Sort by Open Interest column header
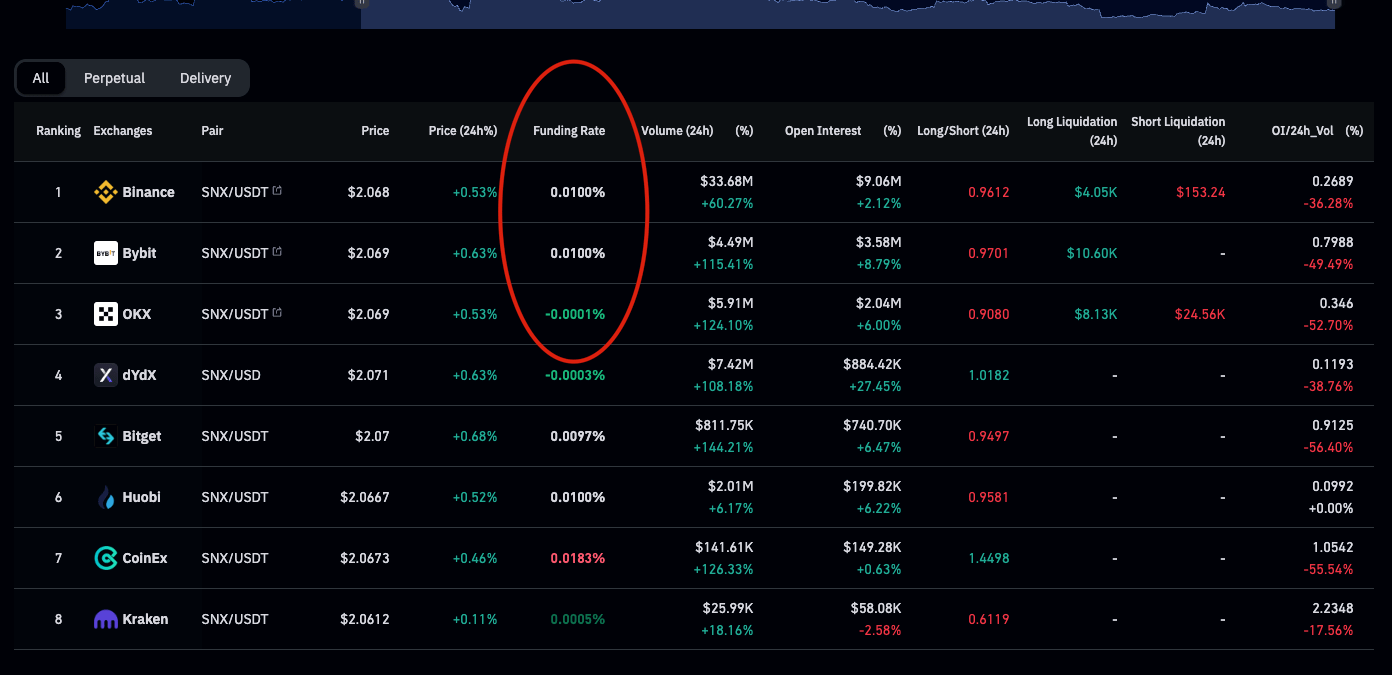The width and height of the screenshot is (1392, 675). pyautogui.click(x=823, y=131)
